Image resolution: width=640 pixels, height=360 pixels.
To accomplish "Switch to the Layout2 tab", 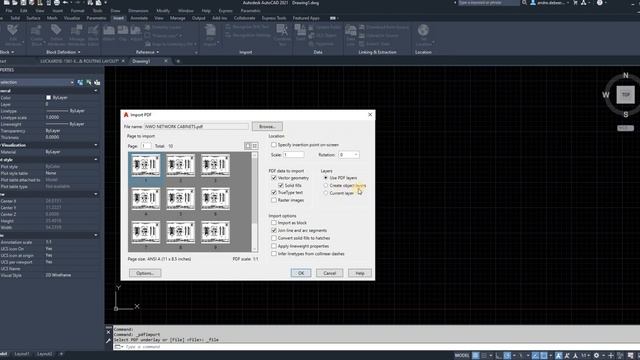I will pyautogui.click(x=44, y=354).
